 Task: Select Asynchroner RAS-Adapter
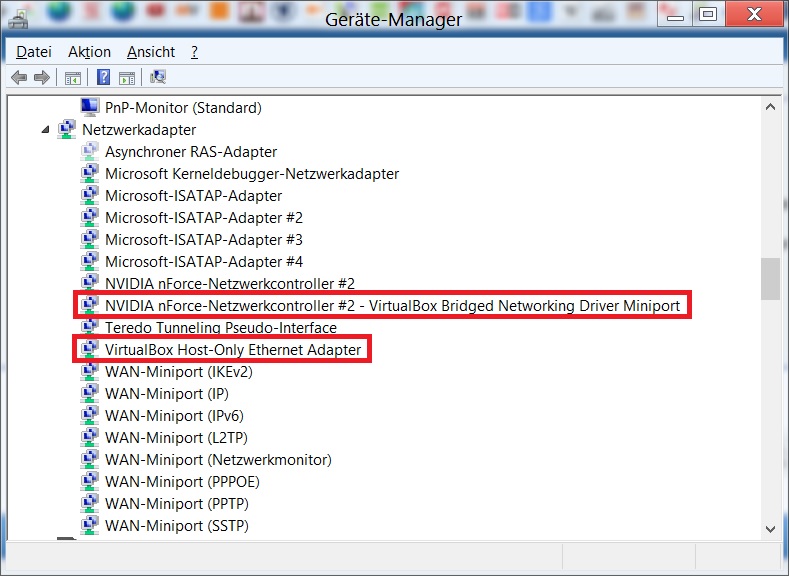(x=191, y=152)
